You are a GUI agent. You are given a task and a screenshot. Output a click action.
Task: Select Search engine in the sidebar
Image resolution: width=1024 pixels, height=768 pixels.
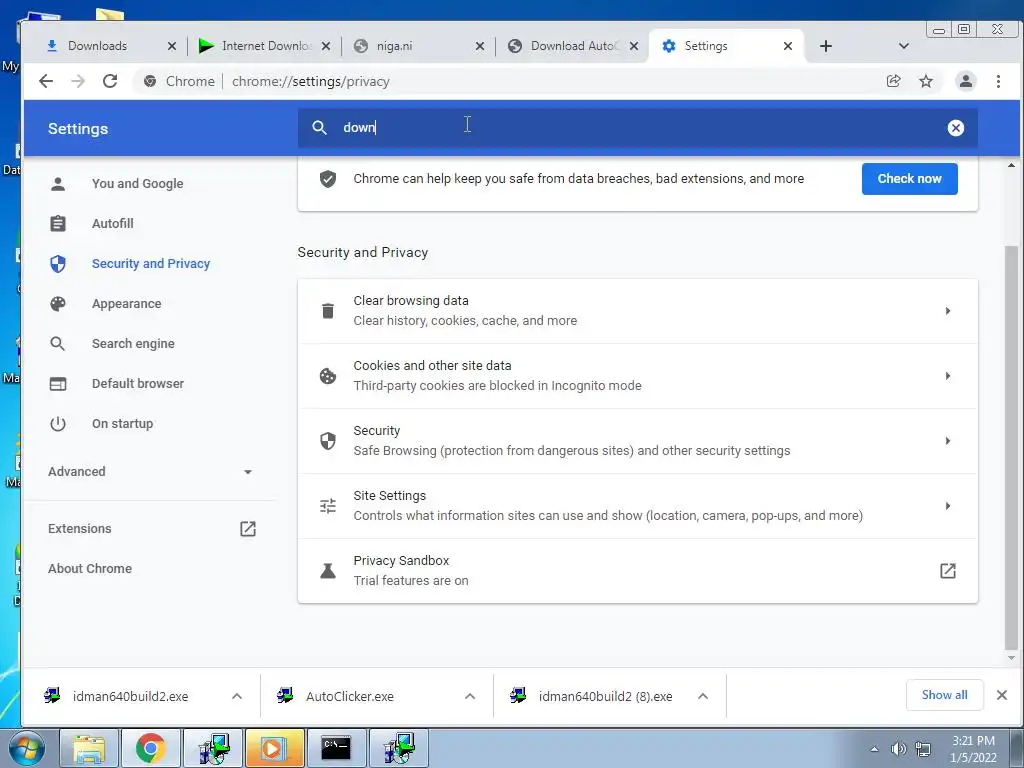tap(133, 344)
